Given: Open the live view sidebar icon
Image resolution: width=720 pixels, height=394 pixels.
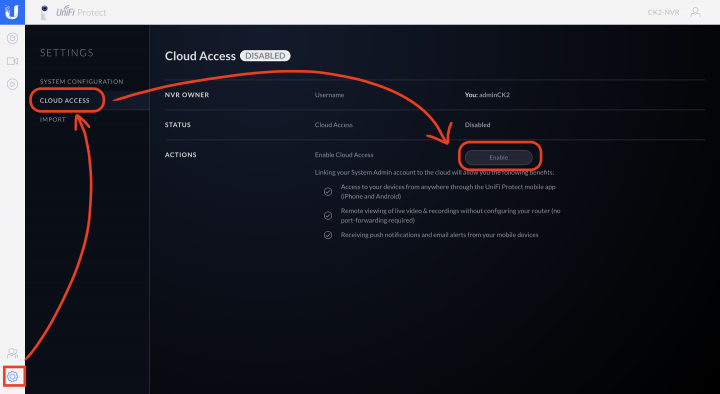Looking at the screenshot, I should pyautogui.click(x=12, y=38).
